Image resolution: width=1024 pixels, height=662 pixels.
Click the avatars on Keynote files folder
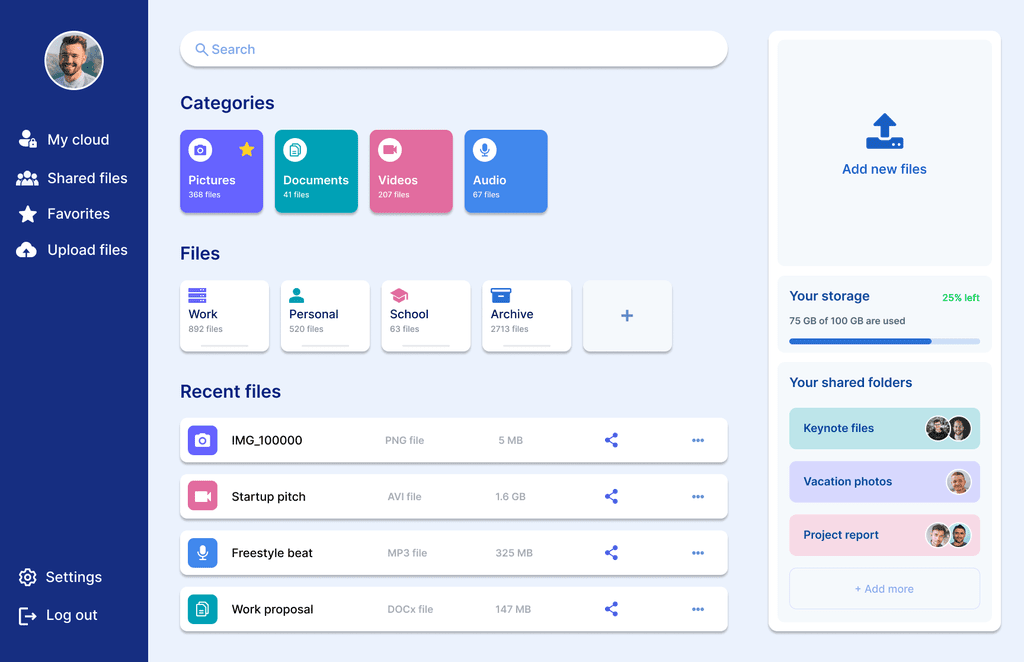point(948,428)
